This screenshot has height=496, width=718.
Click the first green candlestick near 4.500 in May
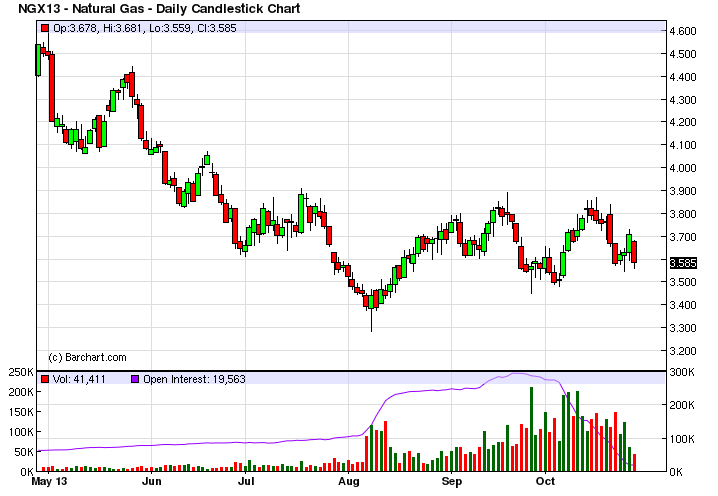point(38,60)
